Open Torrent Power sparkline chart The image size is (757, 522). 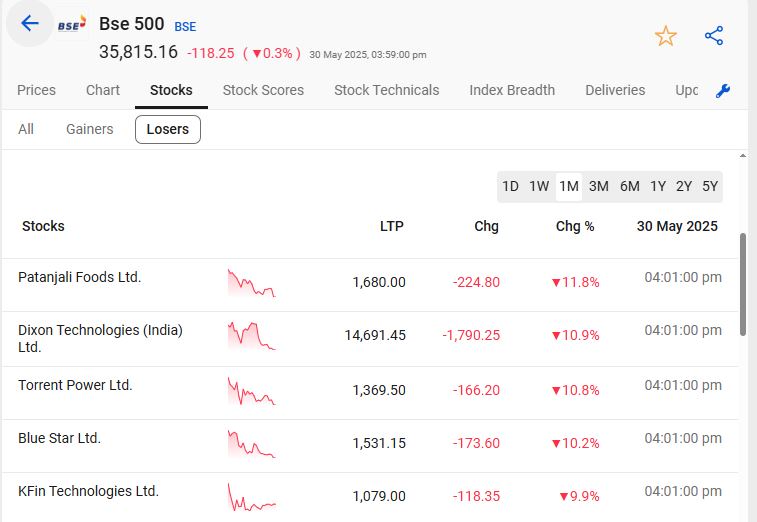[251, 391]
